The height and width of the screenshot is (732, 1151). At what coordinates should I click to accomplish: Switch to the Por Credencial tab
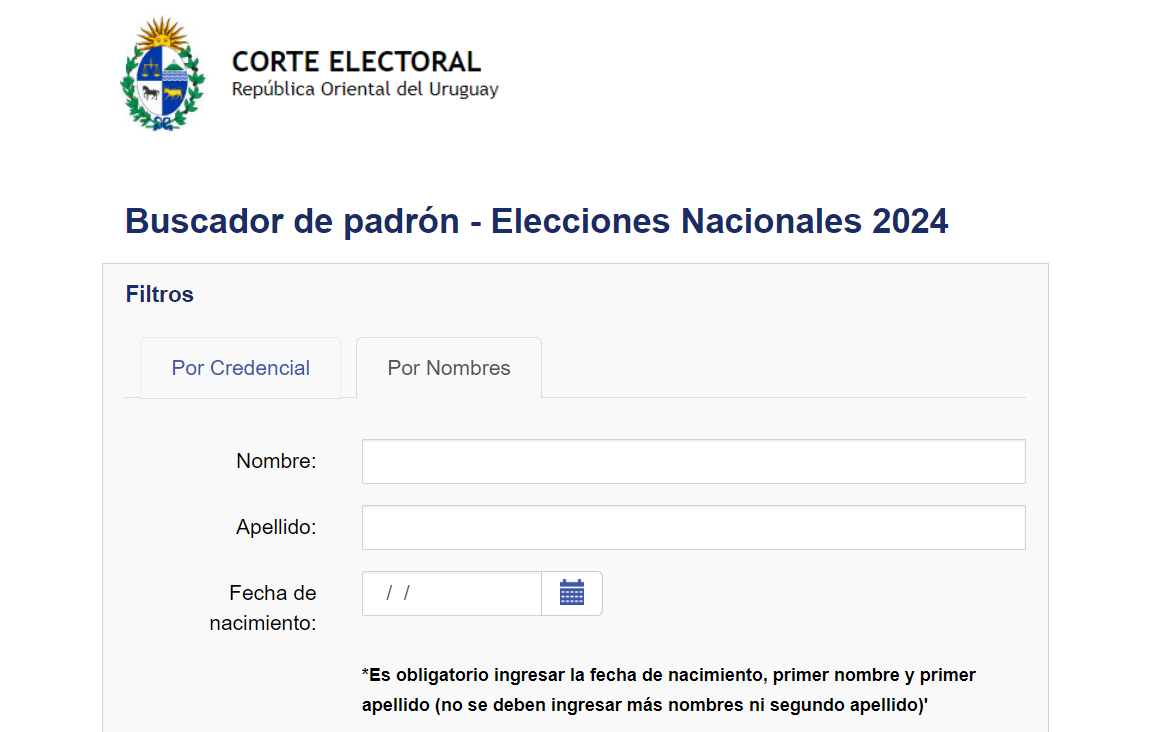(x=241, y=368)
